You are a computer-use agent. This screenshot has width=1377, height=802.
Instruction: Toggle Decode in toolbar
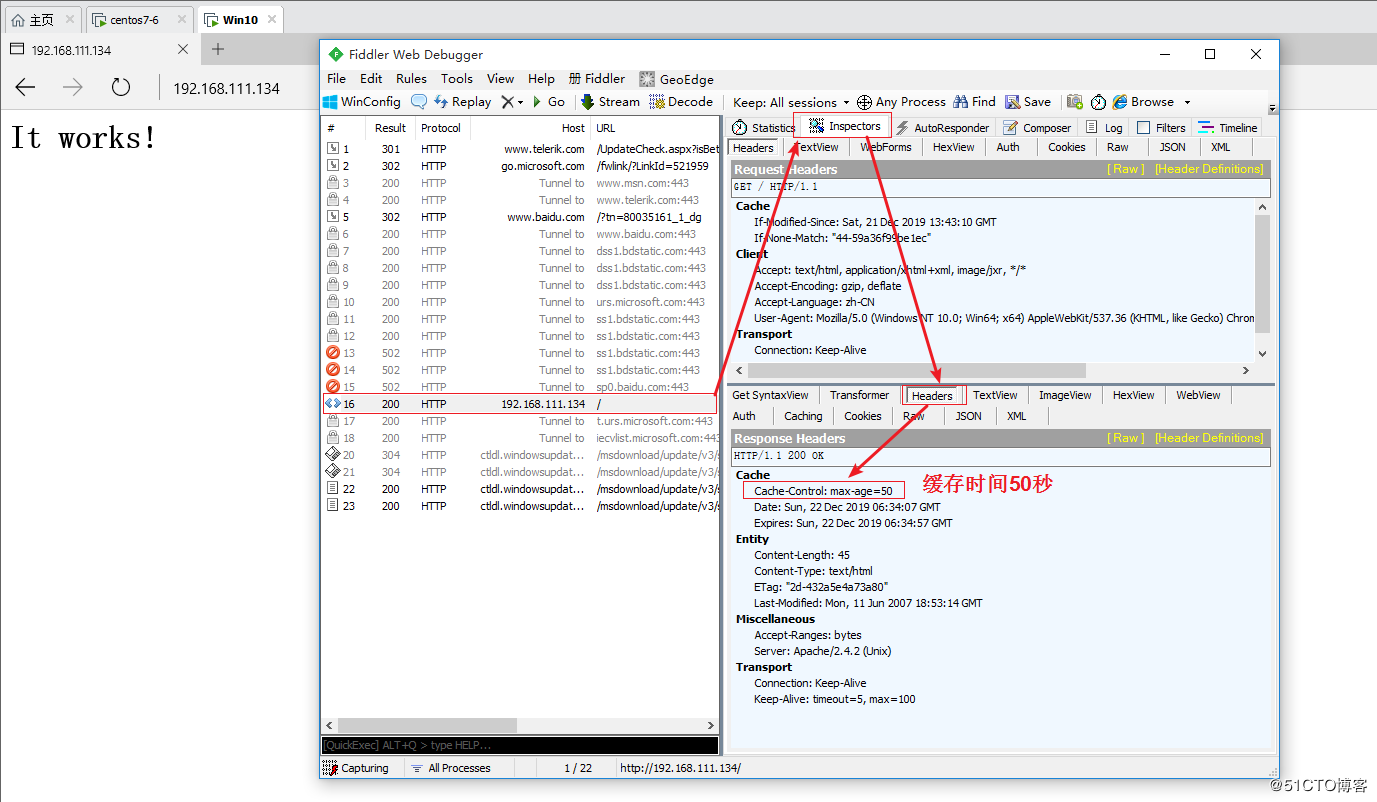pyautogui.click(x=681, y=102)
